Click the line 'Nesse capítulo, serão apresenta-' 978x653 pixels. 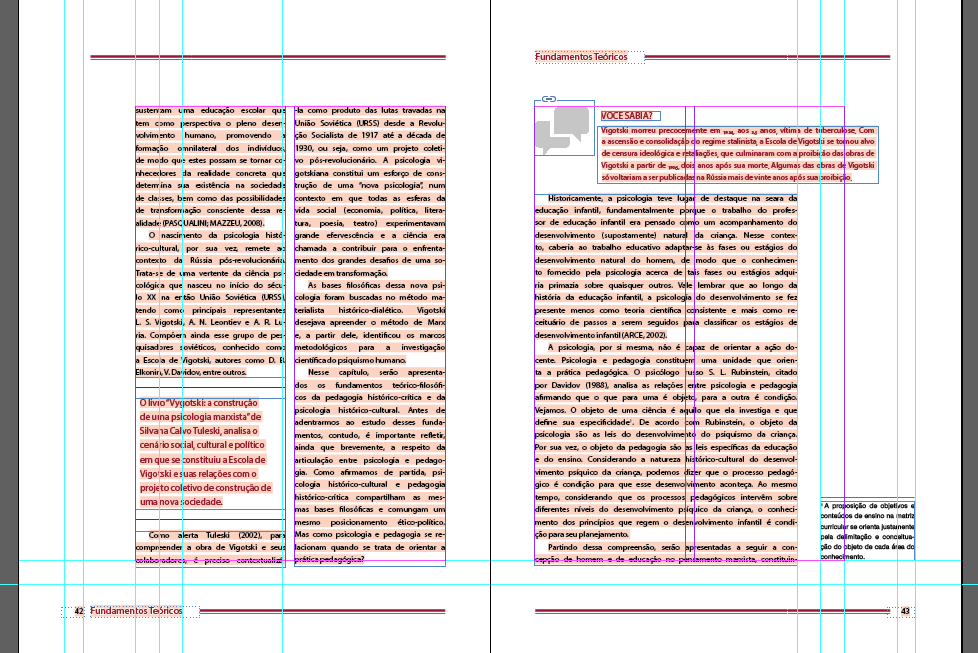tap(376, 372)
